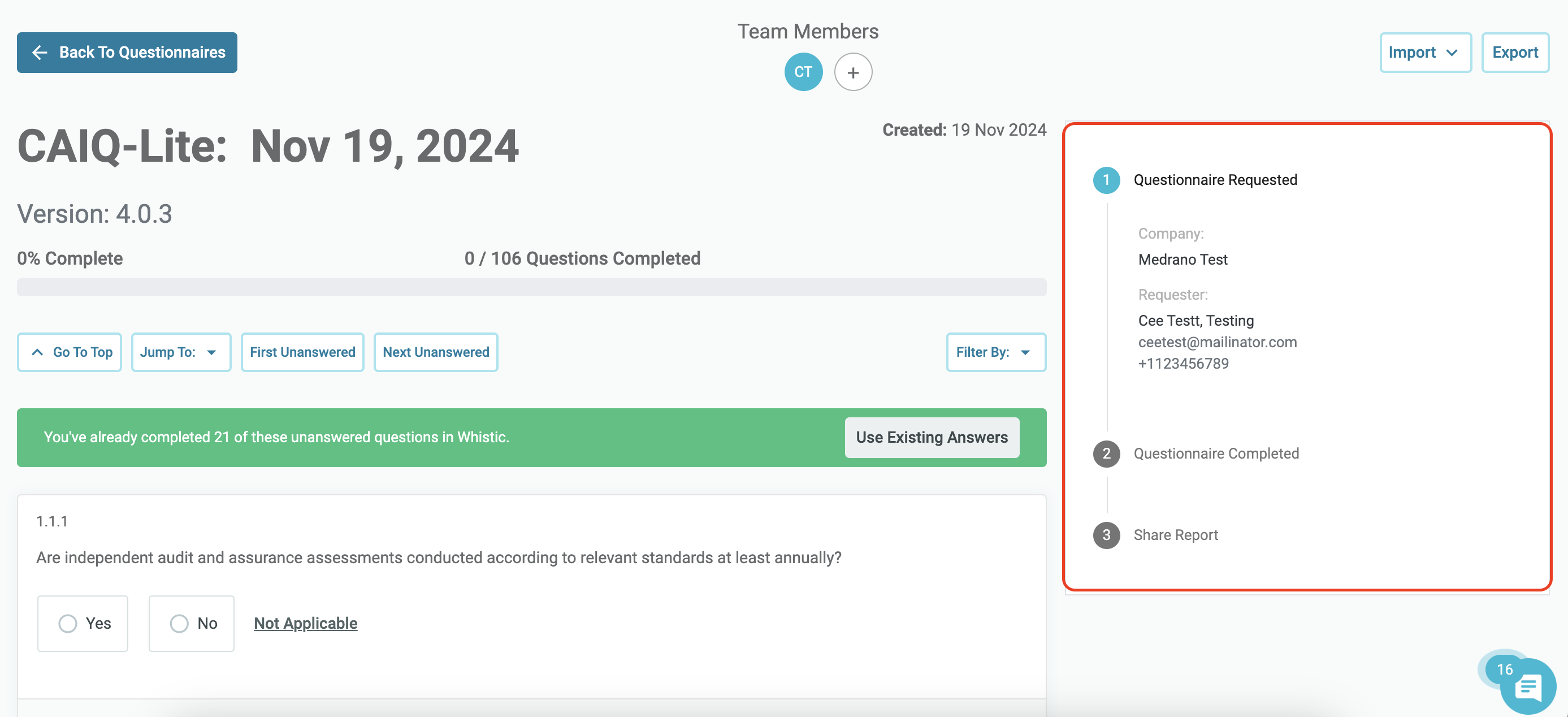Viewport: 1568px width, 717px height.
Task: Open the Import dropdown
Action: pyautogui.click(x=1425, y=53)
